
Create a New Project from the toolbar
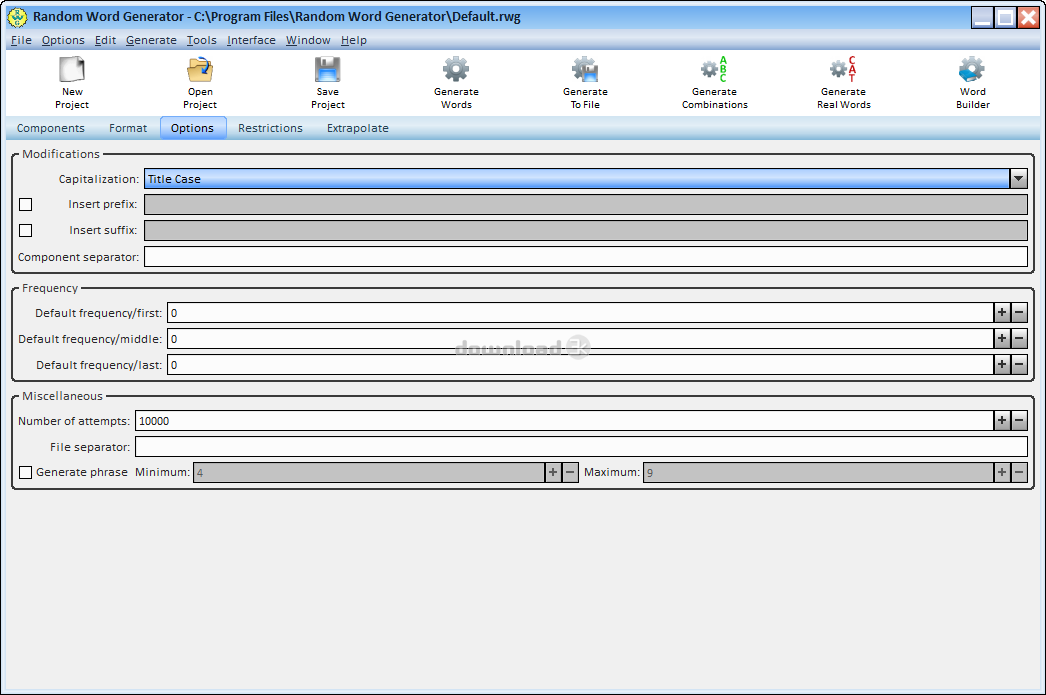(71, 80)
